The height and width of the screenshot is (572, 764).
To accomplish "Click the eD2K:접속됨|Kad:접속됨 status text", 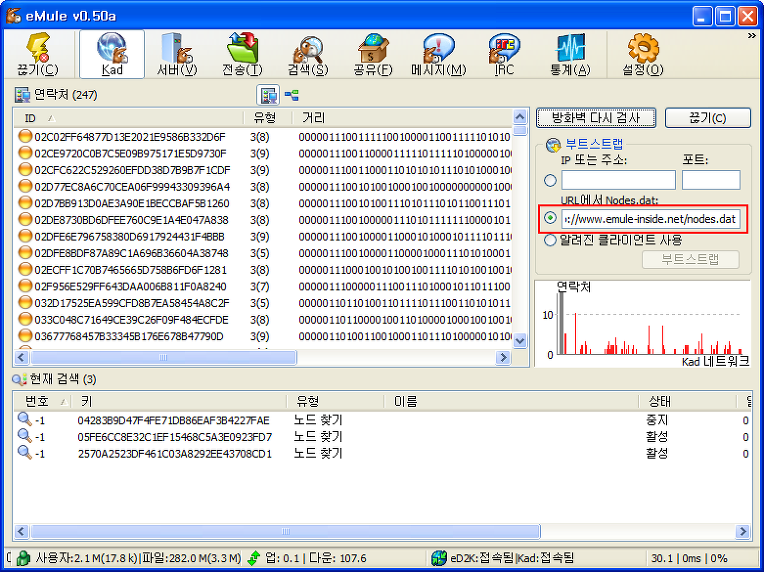I will click(x=512, y=558).
